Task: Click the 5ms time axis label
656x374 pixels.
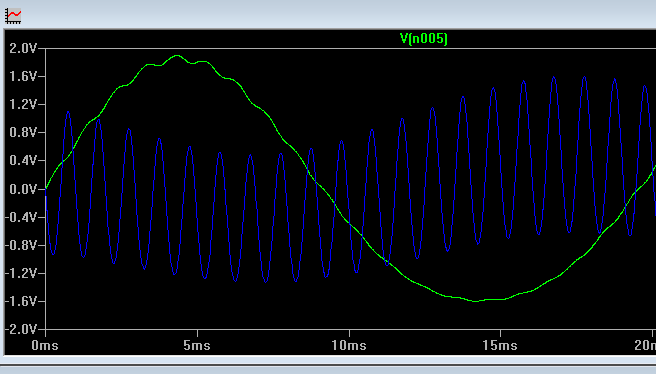Action: click(x=197, y=346)
